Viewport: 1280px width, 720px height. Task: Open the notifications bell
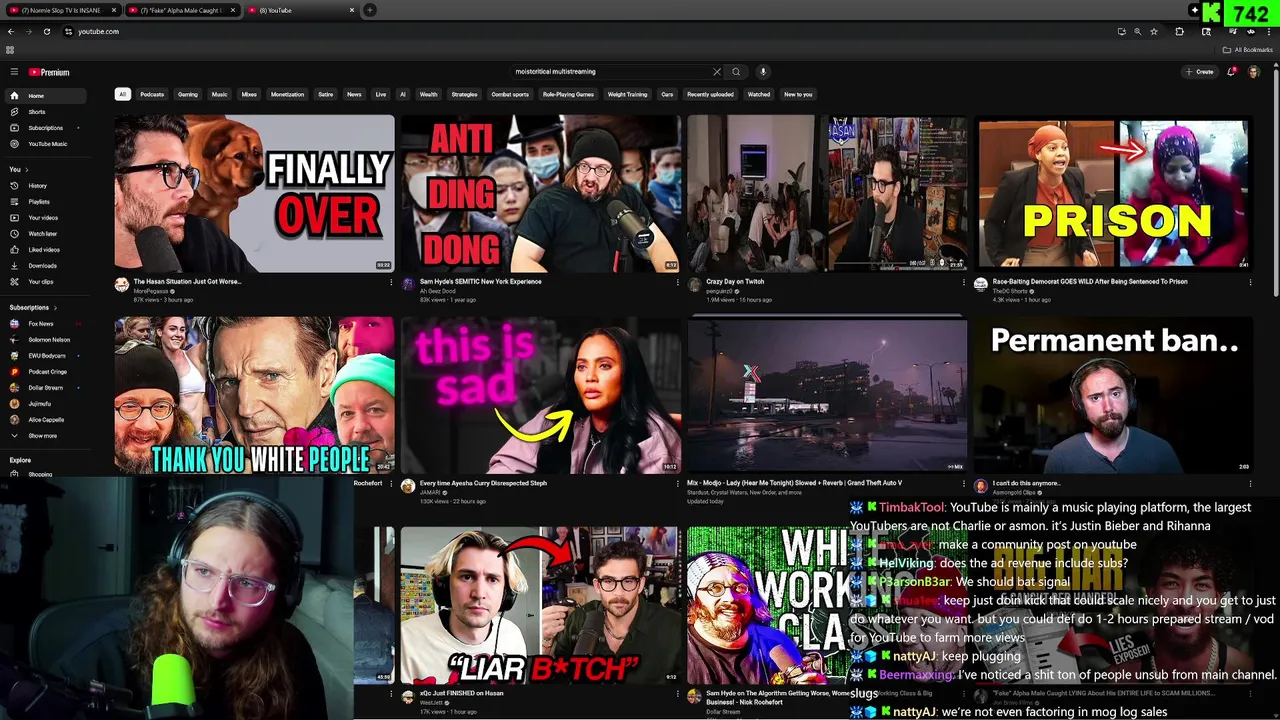[1232, 72]
